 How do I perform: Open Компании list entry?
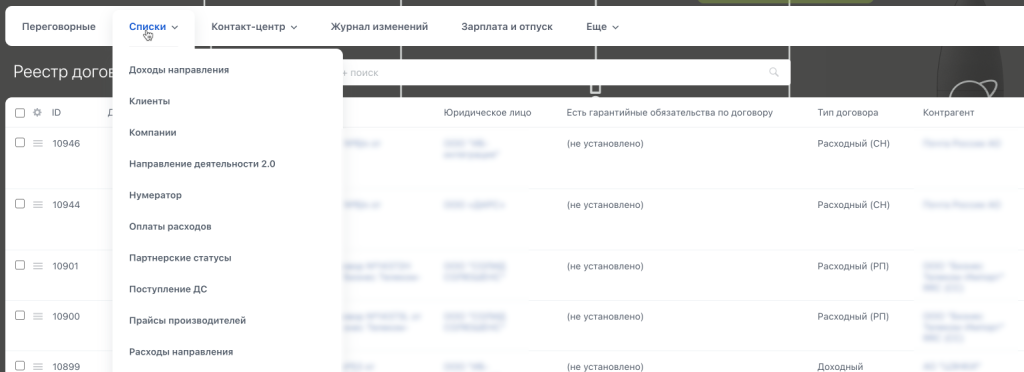pyautogui.click(x=153, y=132)
